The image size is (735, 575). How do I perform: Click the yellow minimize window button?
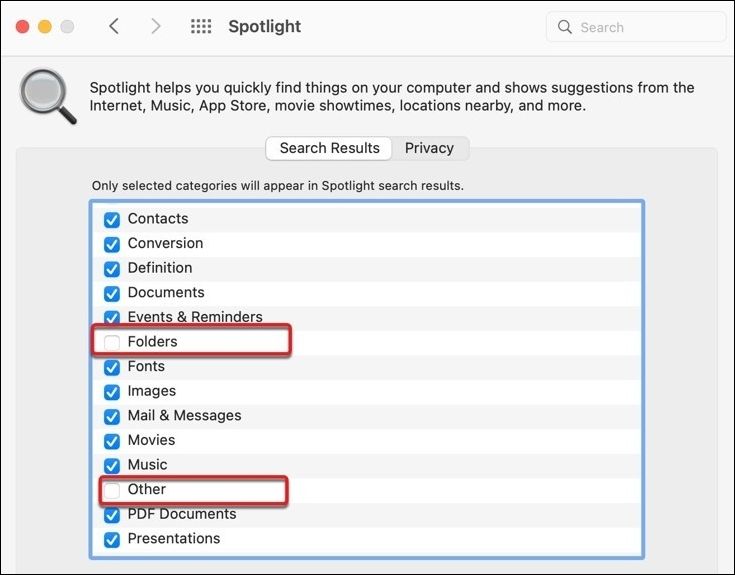pos(44,27)
